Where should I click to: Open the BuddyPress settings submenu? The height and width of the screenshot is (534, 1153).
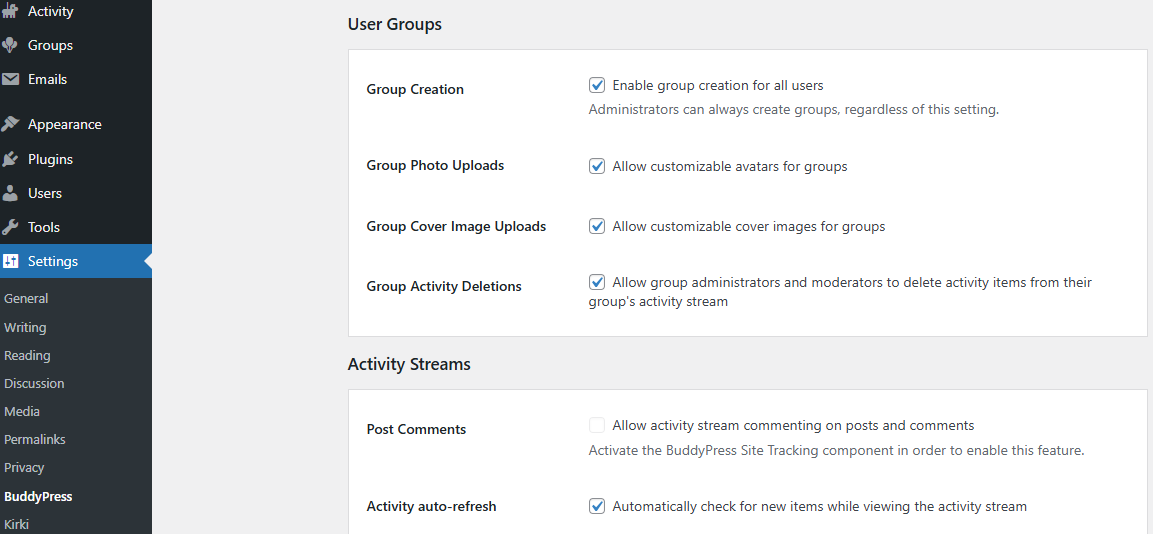pyautogui.click(x=38, y=496)
